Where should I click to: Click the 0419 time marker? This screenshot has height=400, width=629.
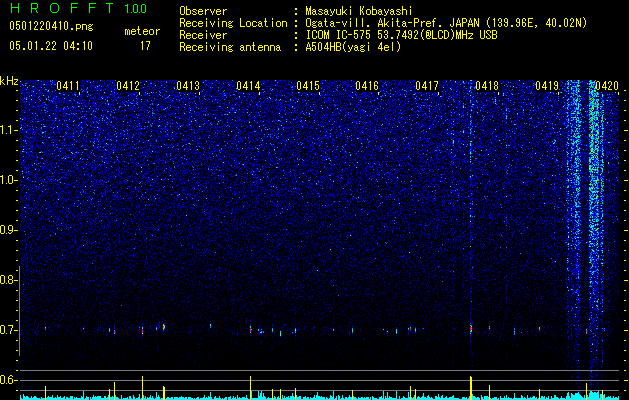(x=547, y=86)
